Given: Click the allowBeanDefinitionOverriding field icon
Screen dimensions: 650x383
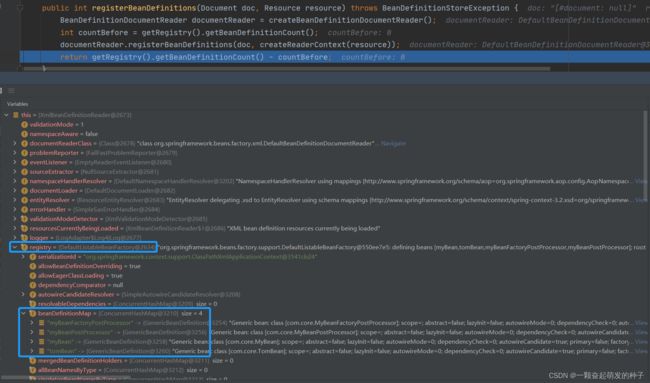Looking at the screenshot, I should (33, 267).
